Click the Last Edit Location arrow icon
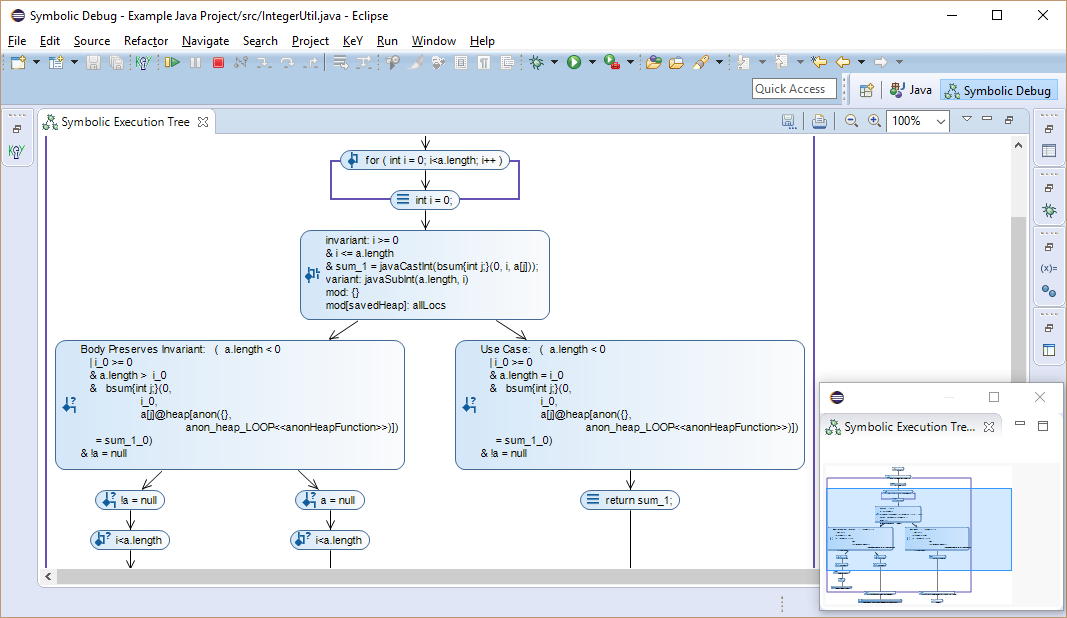The height and width of the screenshot is (618, 1067). (819, 62)
